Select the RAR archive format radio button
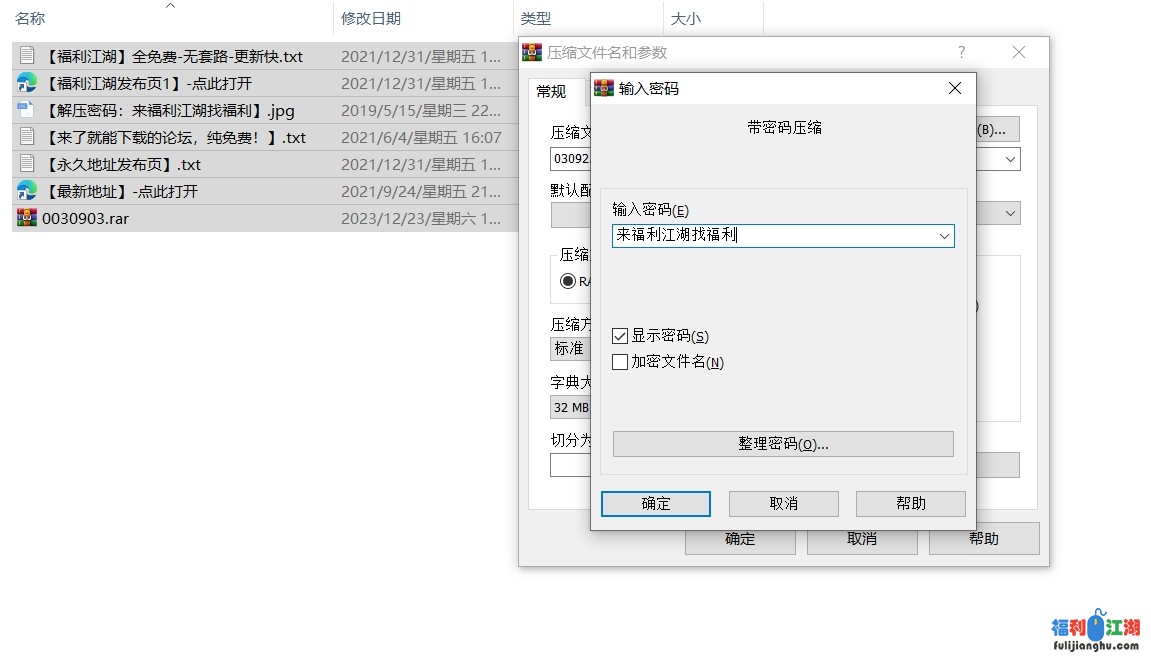Viewport: 1151px width, 661px height. pos(568,281)
